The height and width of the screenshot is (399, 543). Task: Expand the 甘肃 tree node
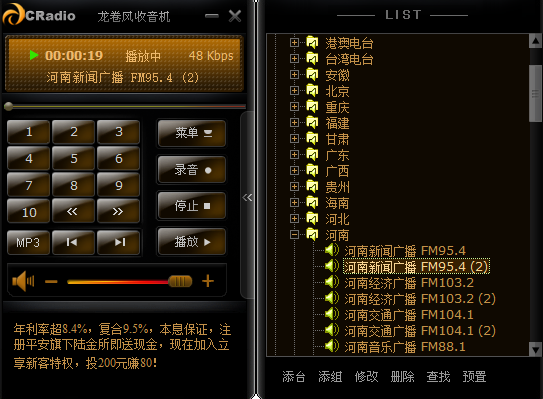(x=294, y=139)
